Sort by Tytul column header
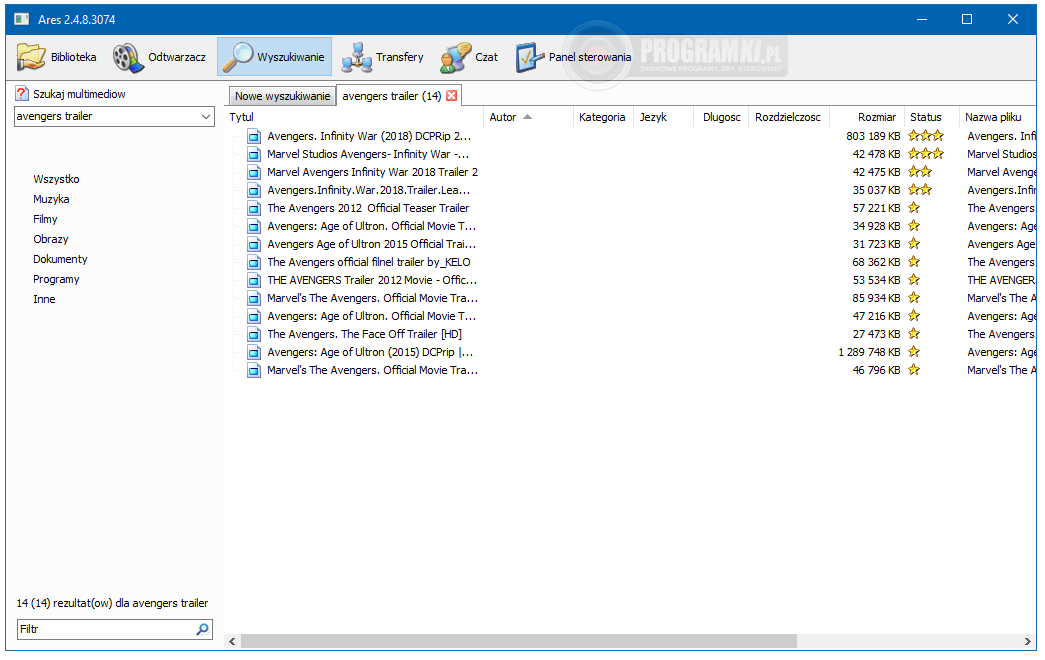Screen dimensions: 1045x660 [x=355, y=117]
